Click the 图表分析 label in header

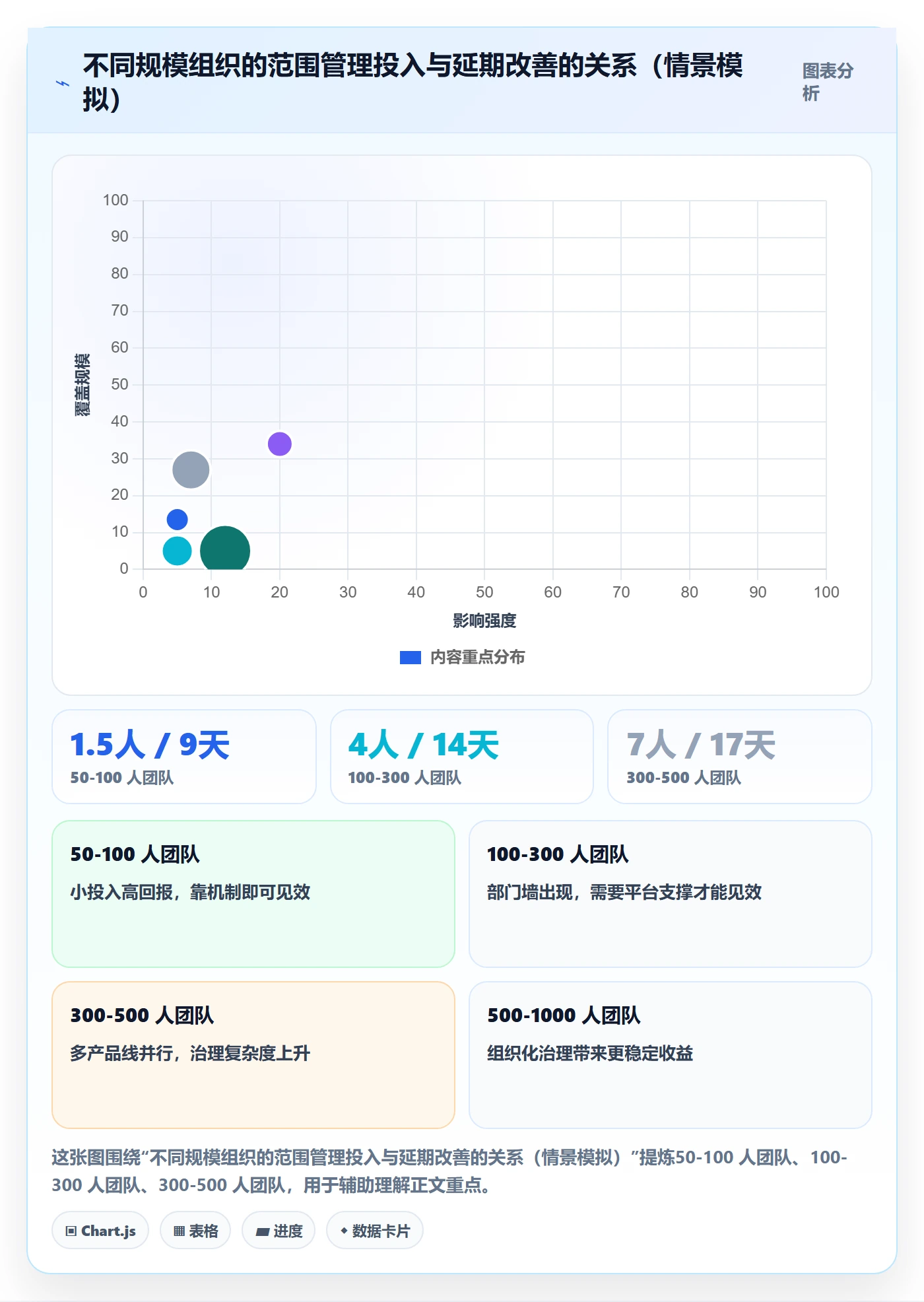click(828, 83)
